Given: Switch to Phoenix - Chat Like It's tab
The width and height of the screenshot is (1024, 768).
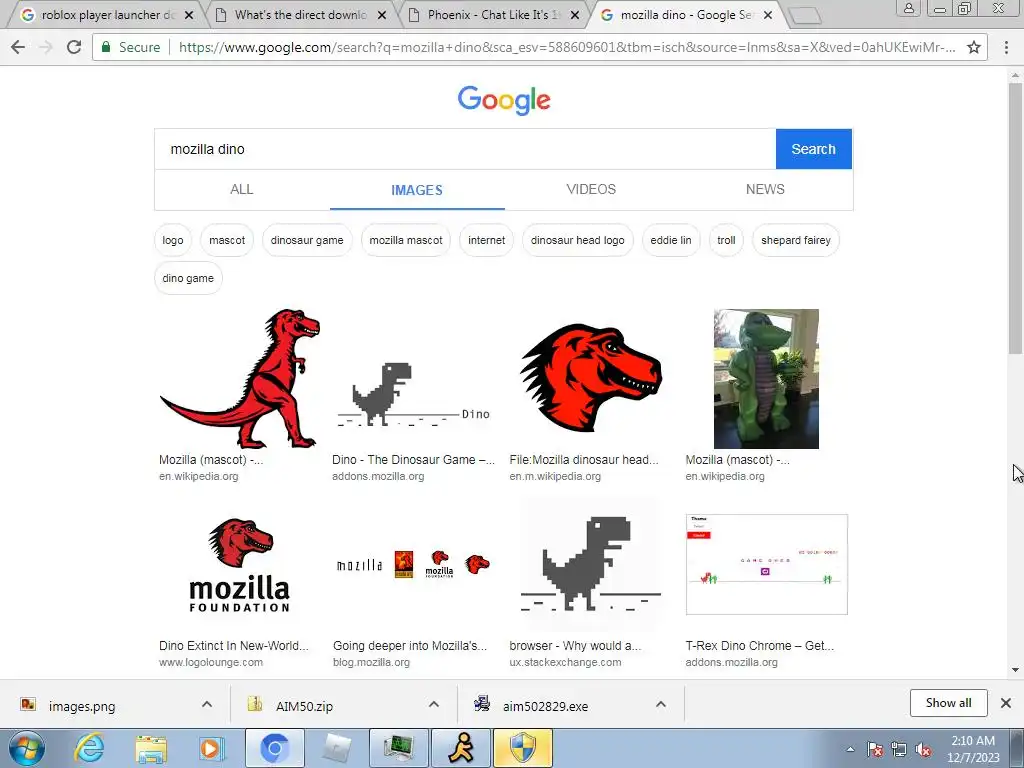Looking at the screenshot, I should 493,14.
